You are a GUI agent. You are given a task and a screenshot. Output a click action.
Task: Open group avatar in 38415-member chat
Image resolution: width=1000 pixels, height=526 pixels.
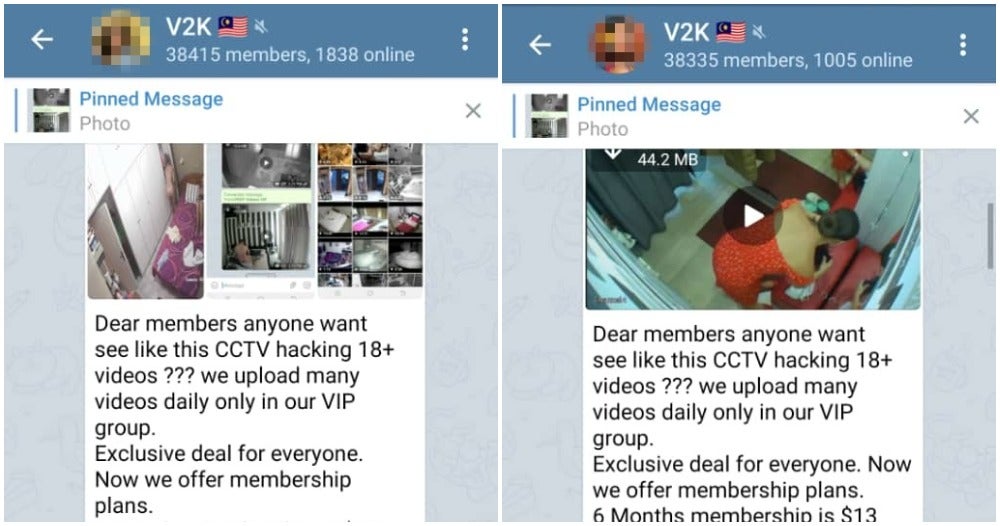(121, 39)
